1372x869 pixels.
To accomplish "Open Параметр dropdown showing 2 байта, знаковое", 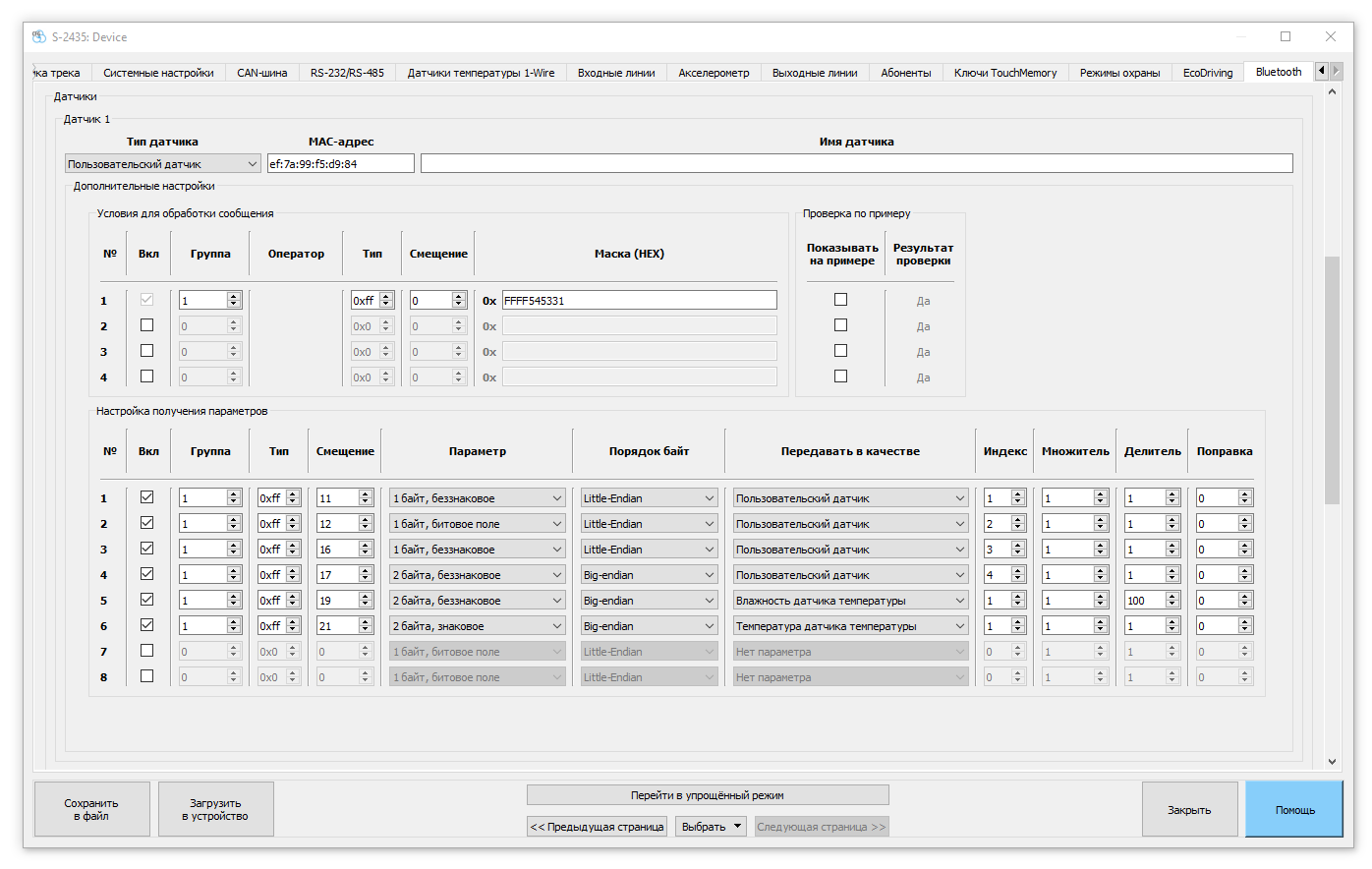I will coord(478,626).
